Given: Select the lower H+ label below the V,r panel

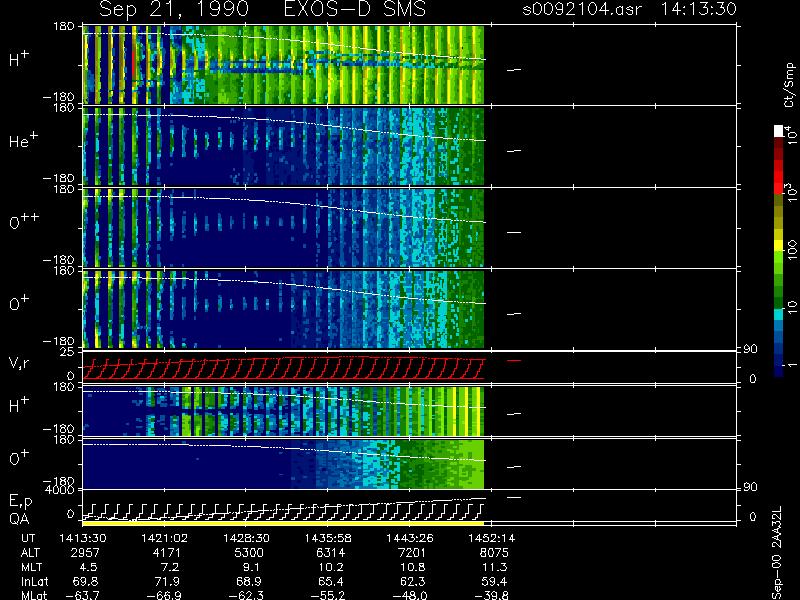Looking at the screenshot, I should tap(19, 405).
